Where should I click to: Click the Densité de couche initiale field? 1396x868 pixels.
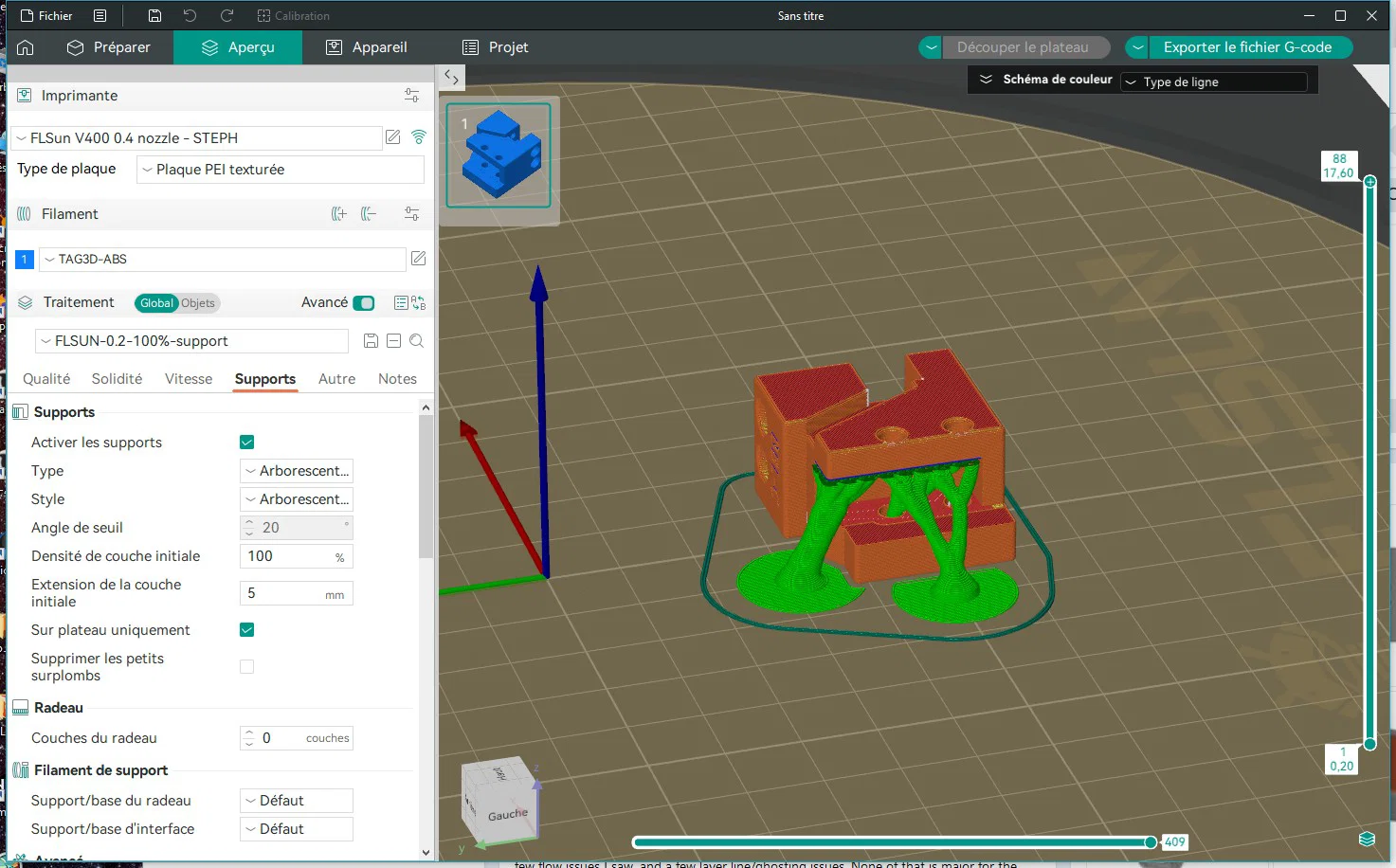coord(297,556)
